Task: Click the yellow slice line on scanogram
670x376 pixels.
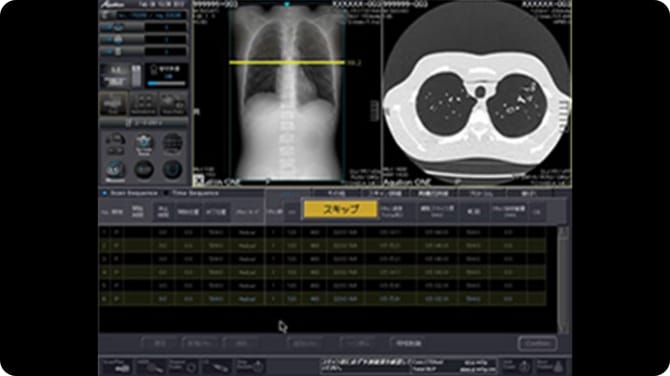Action: point(287,62)
